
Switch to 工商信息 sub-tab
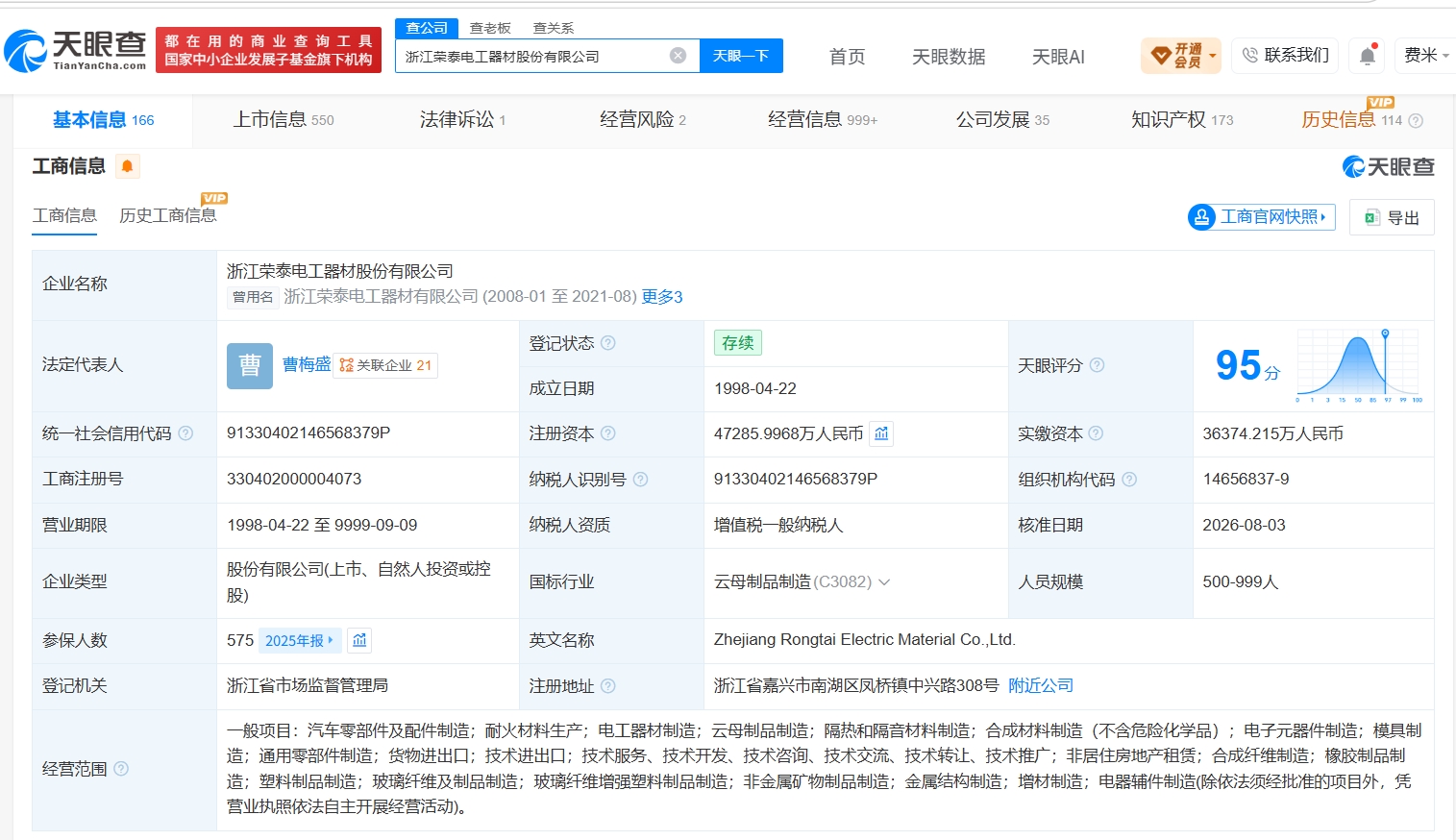pyautogui.click(x=64, y=215)
